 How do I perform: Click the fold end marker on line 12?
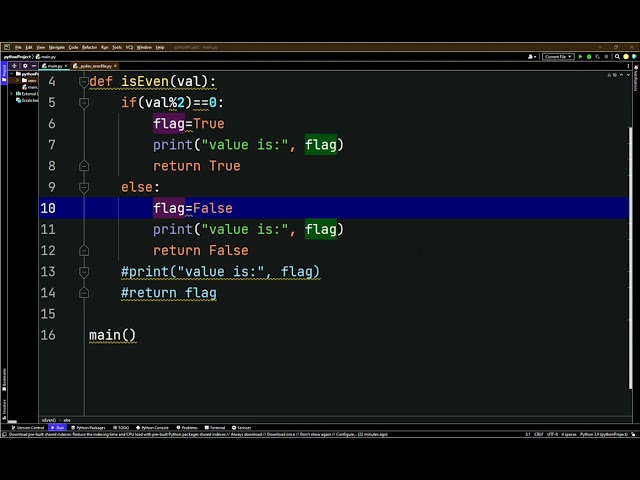point(84,251)
